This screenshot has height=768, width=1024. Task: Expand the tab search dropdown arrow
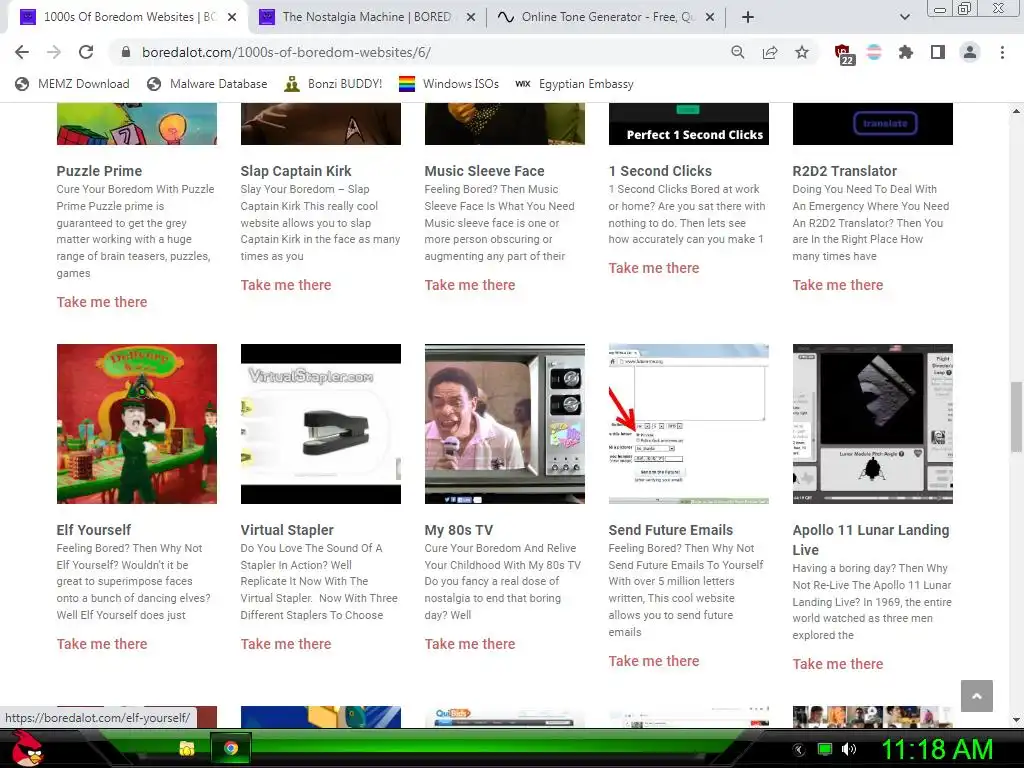tap(904, 17)
